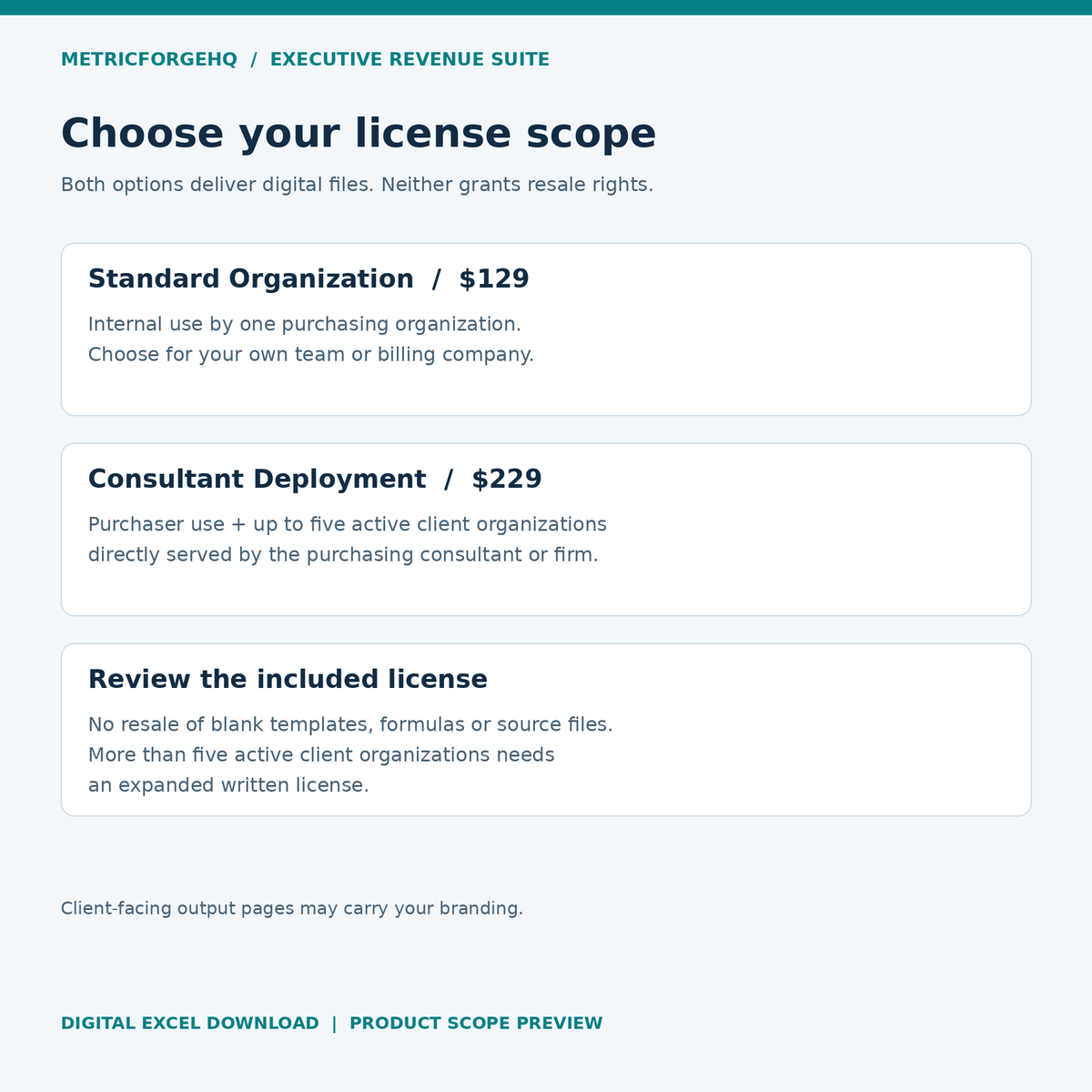This screenshot has height=1092, width=1092.
Task: Select the Consultant Deployment $229 card
Action: point(546,530)
